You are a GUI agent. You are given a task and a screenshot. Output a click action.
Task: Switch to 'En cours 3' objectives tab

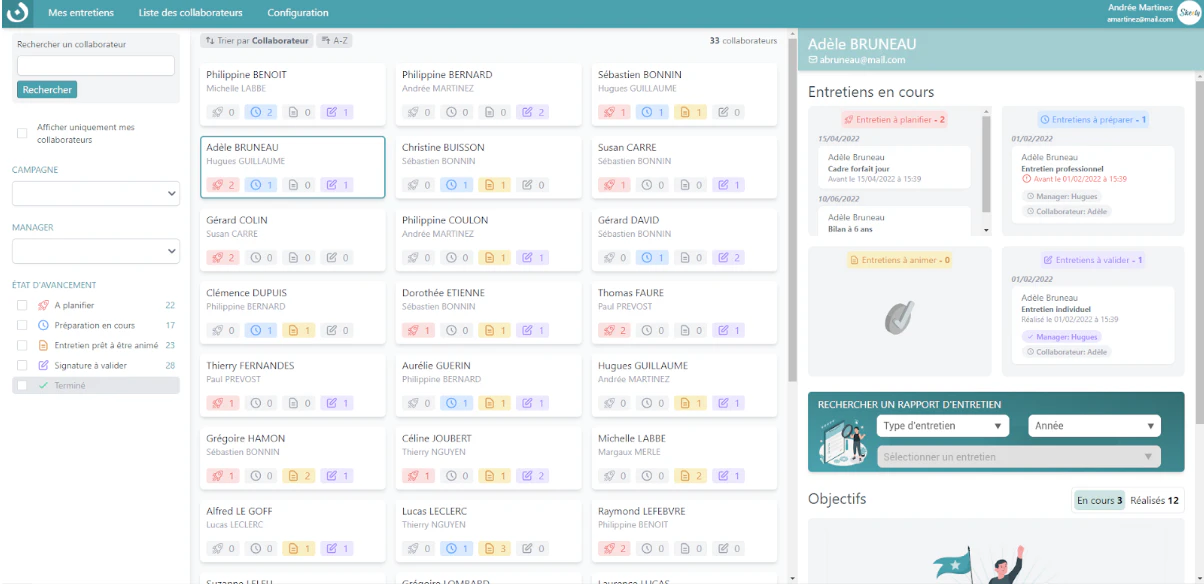[1099, 500]
